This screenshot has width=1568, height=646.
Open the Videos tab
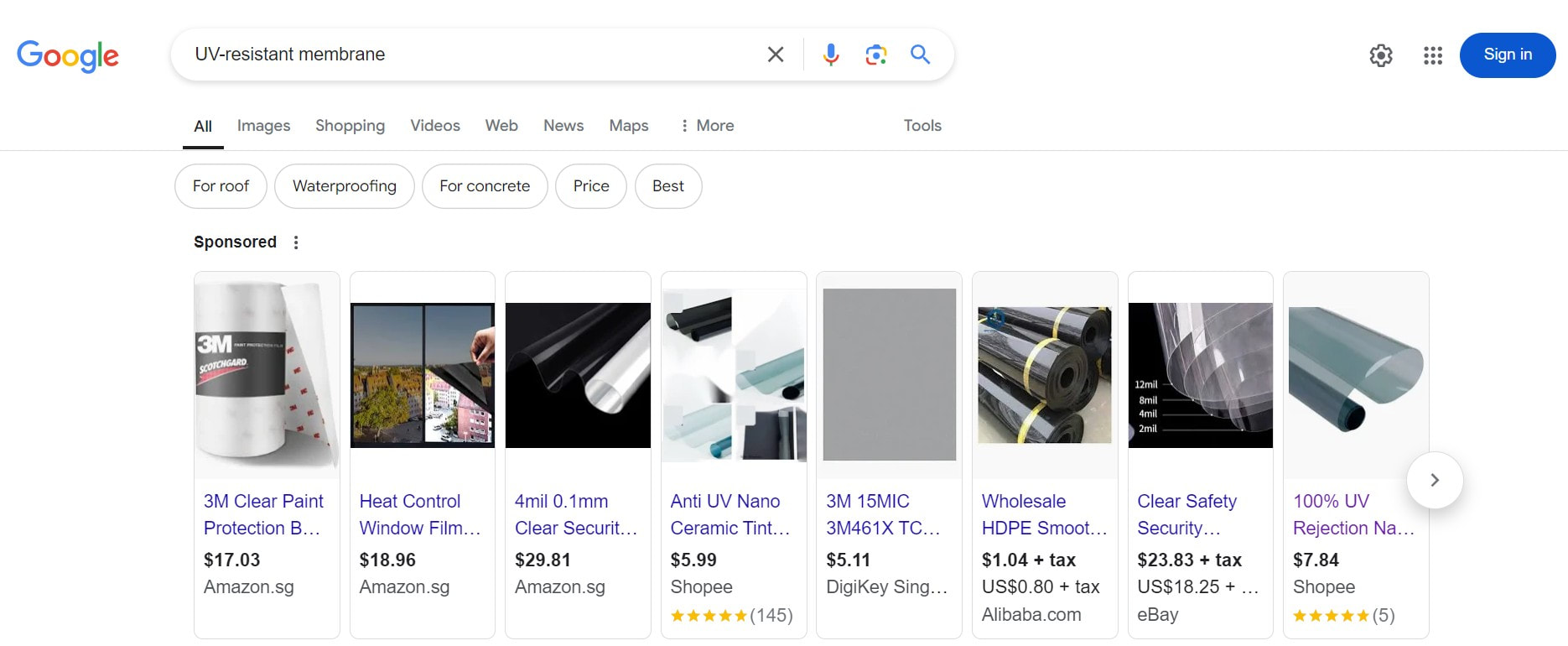[434, 126]
